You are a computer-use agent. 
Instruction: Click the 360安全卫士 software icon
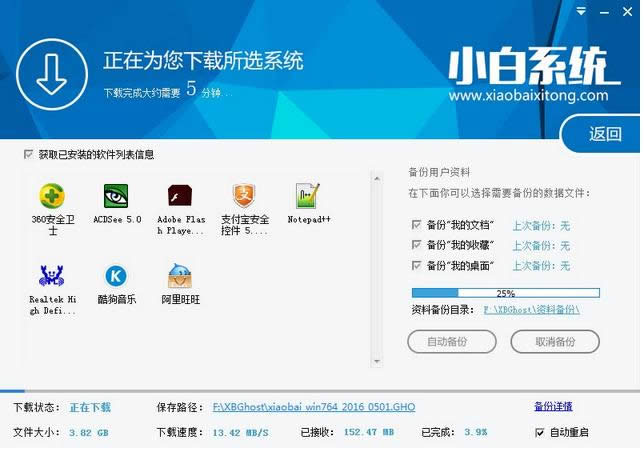(52, 196)
